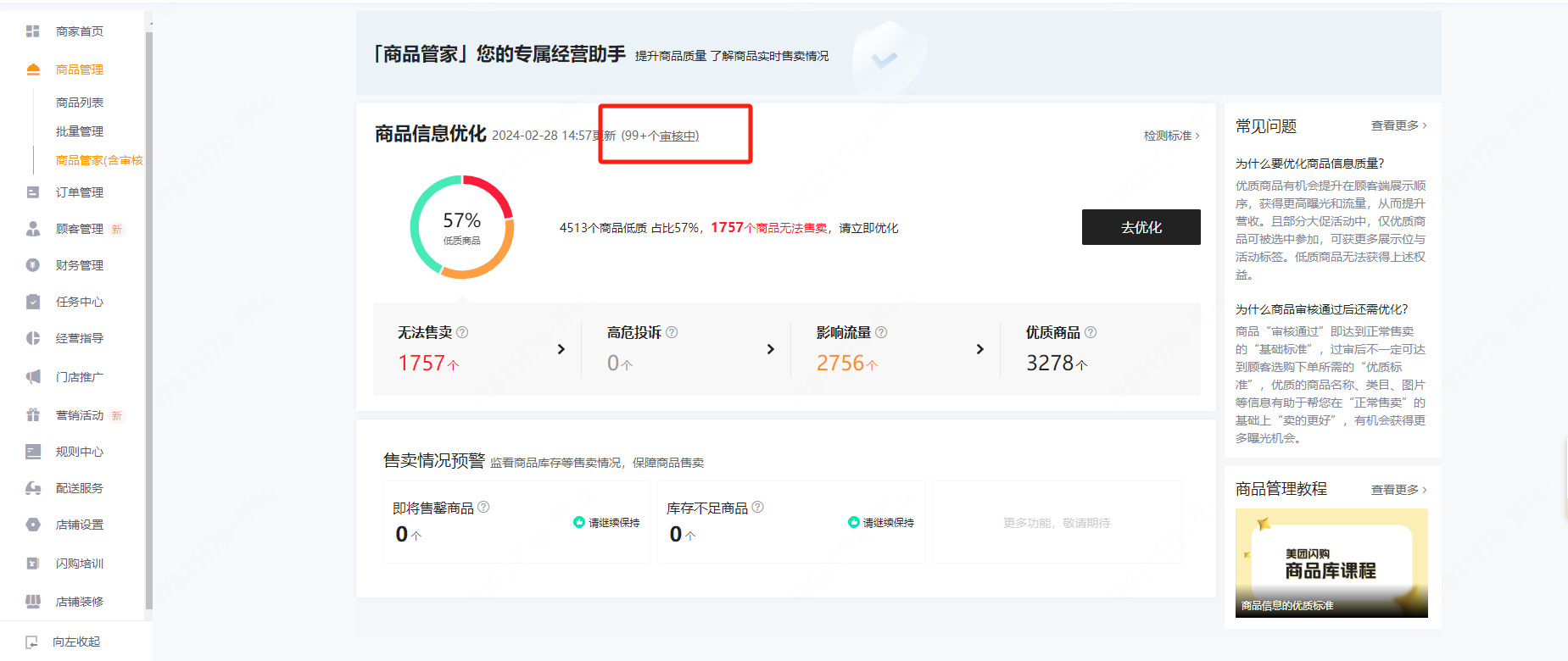
Task: Open 顾客管理 menu
Action: click(x=80, y=229)
